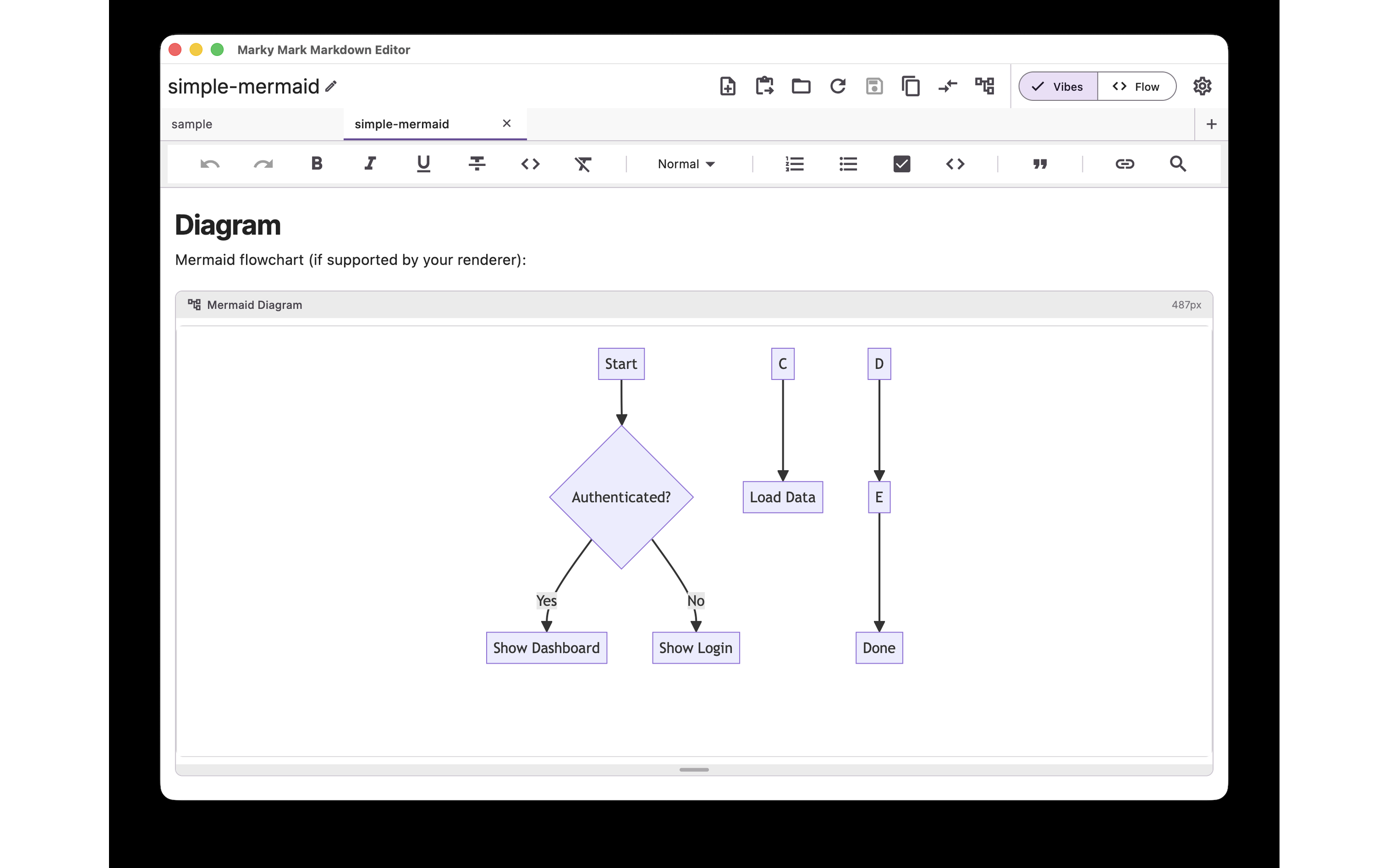Open the Normal text style dropdown
The image size is (1389, 868).
(x=686, y=164)
